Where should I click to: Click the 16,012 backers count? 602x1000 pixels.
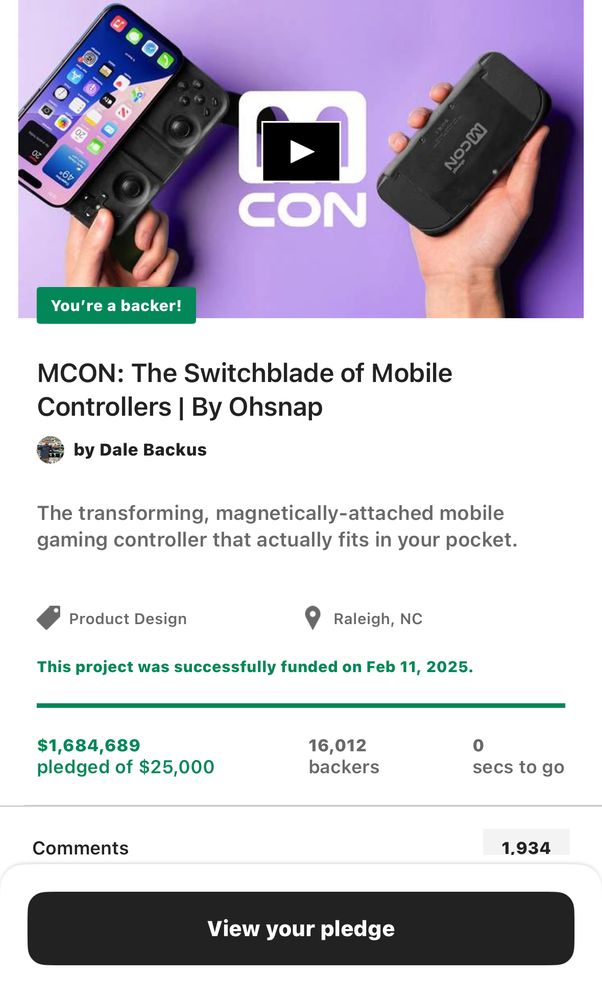pos(338,744)
